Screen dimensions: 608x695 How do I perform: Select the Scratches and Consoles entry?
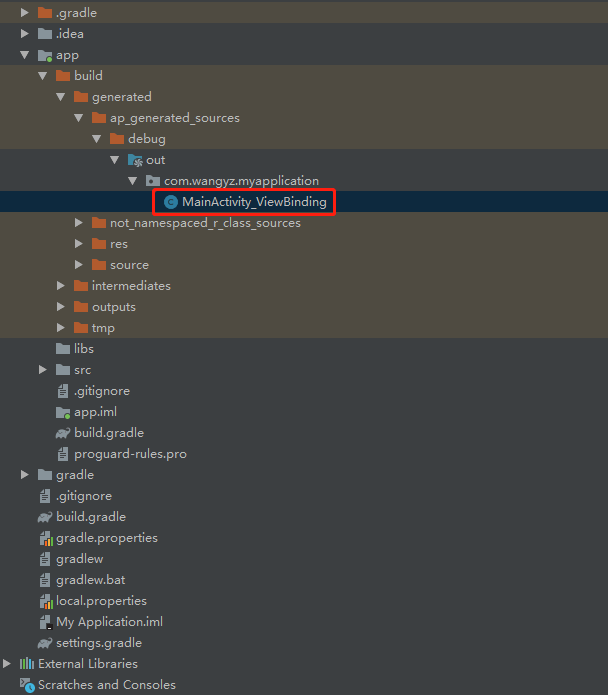point(107,685)
